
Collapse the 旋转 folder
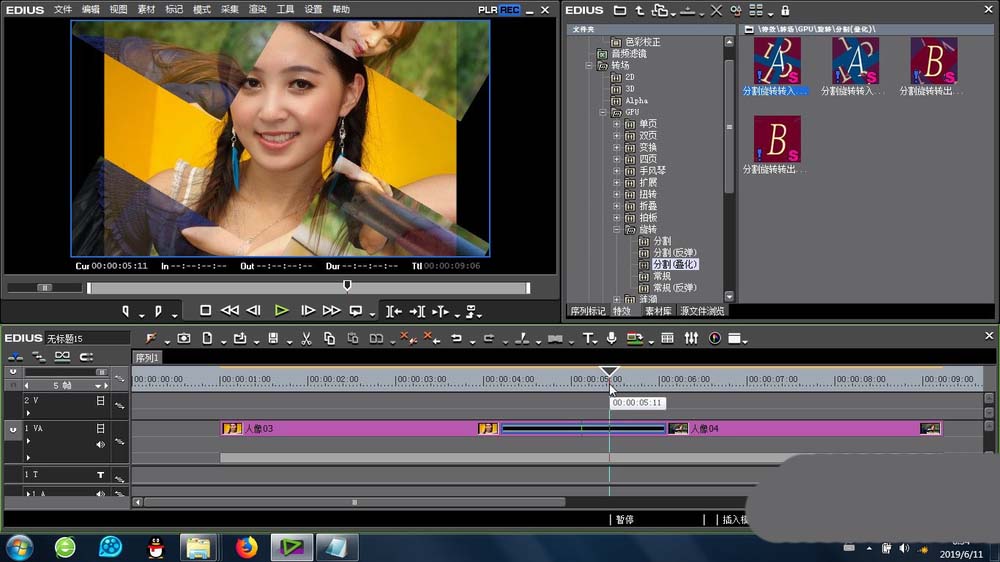616,230
